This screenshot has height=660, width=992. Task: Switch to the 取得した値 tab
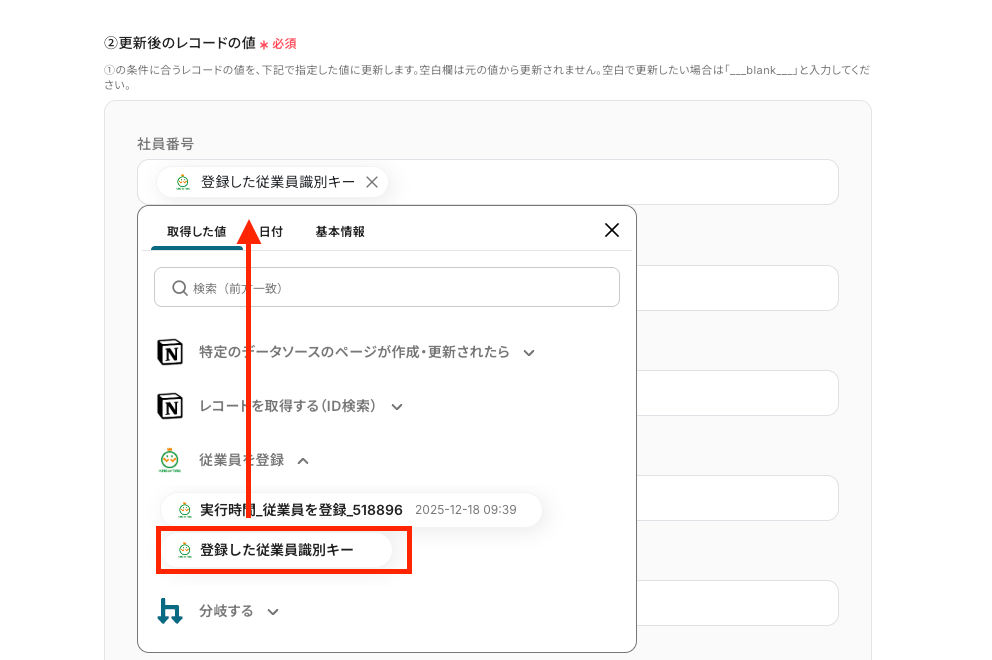pyautogui.click(x=196, y=232)
